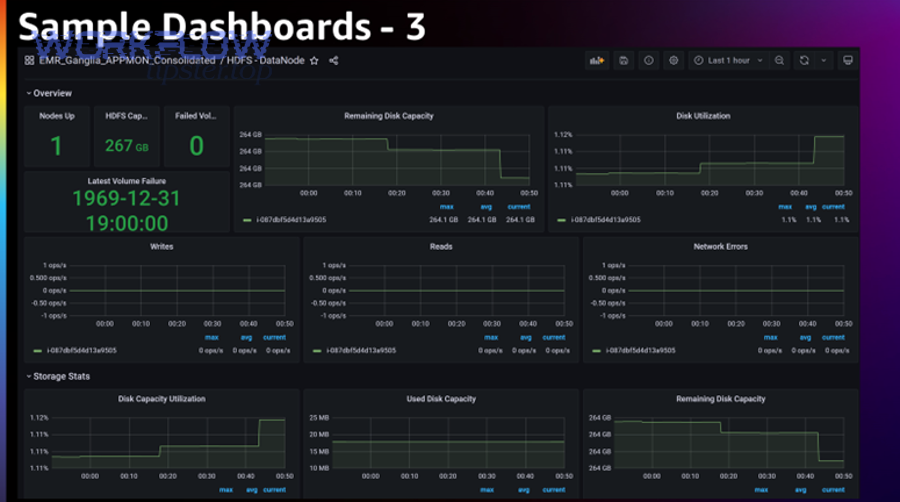
Task: Click the dashboards grid icon
Action: [x=29, y=60]
